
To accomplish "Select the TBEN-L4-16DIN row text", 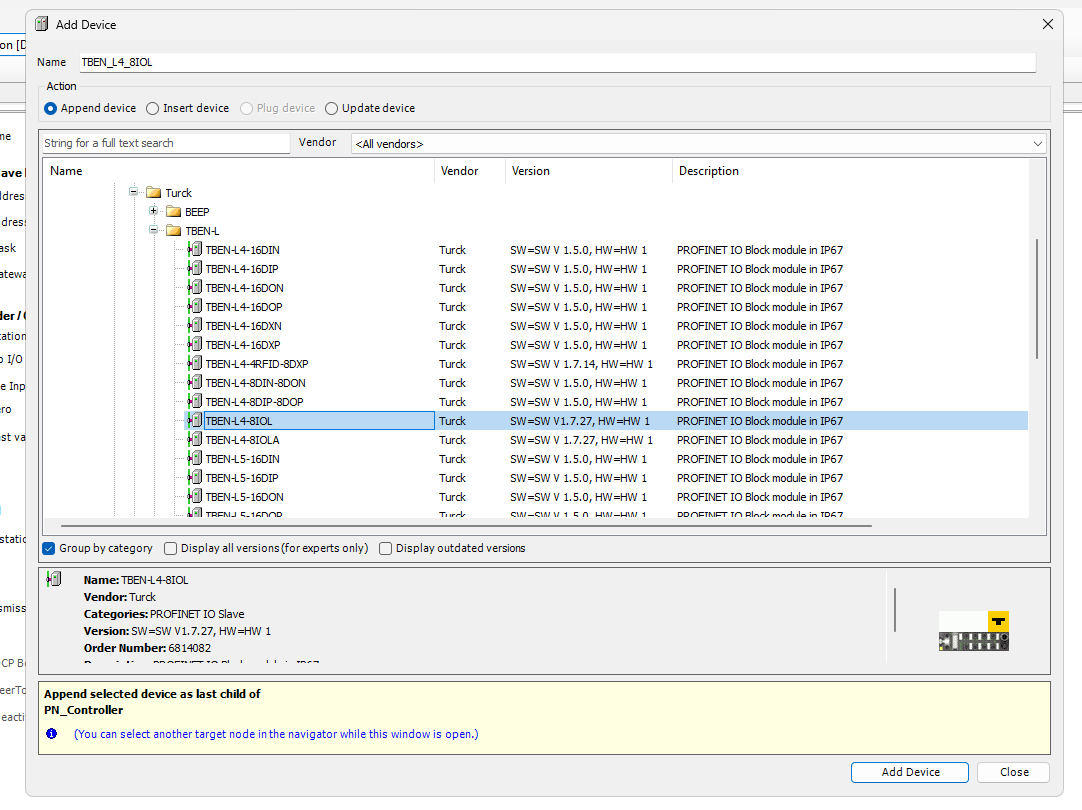I will click(242, 250).
